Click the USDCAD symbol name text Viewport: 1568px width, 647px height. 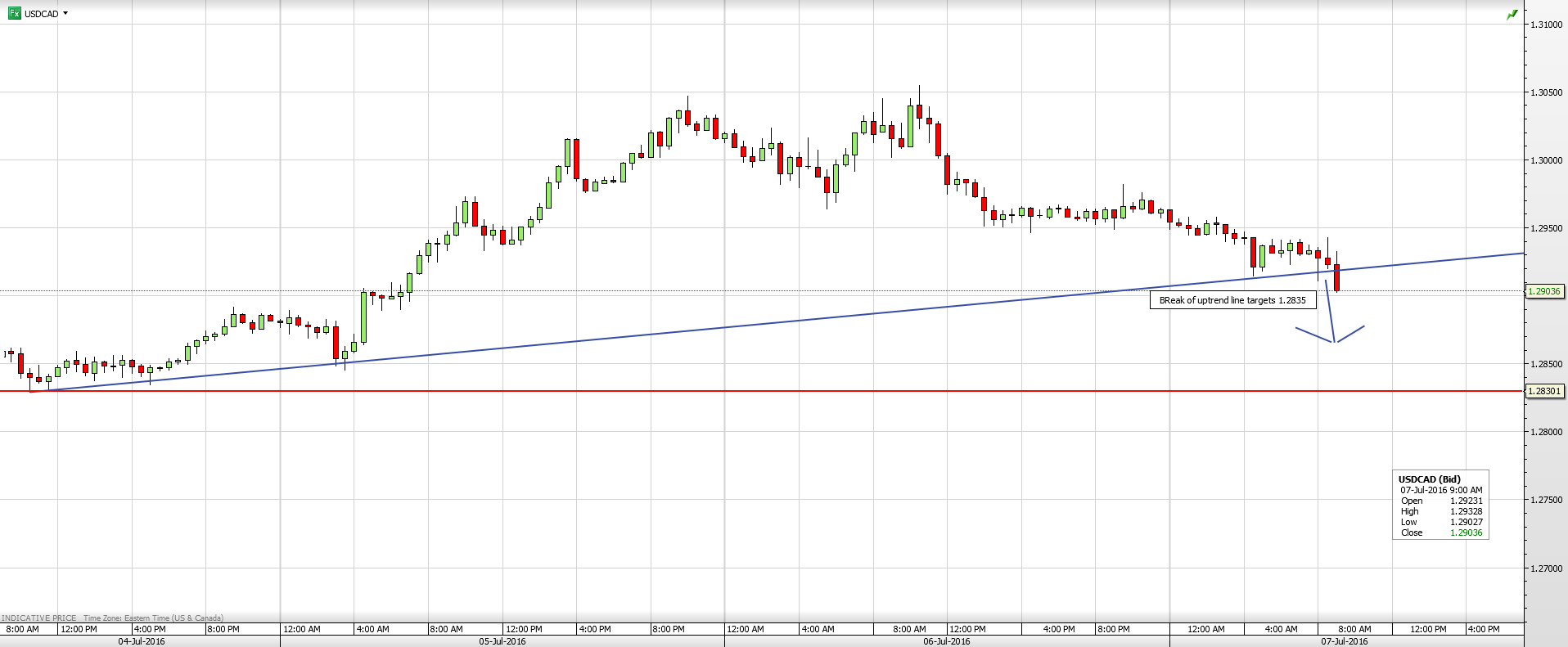pyautogui.click(x=42, y=14)
